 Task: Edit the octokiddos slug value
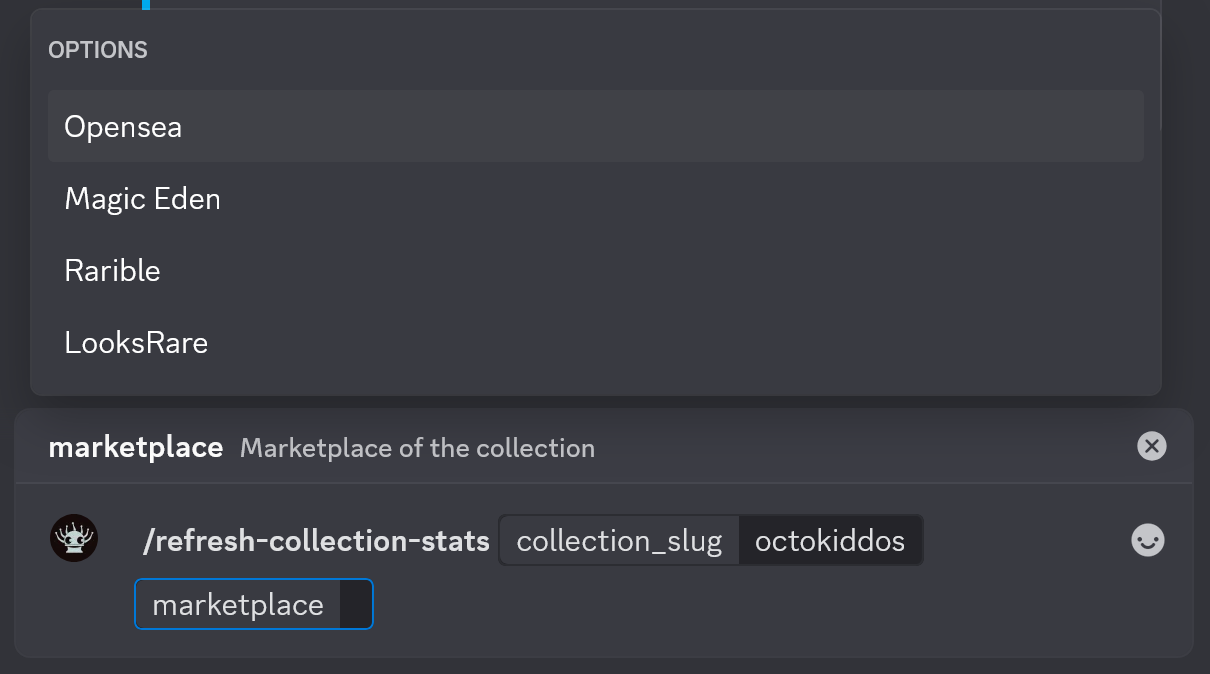coord(830,541)
